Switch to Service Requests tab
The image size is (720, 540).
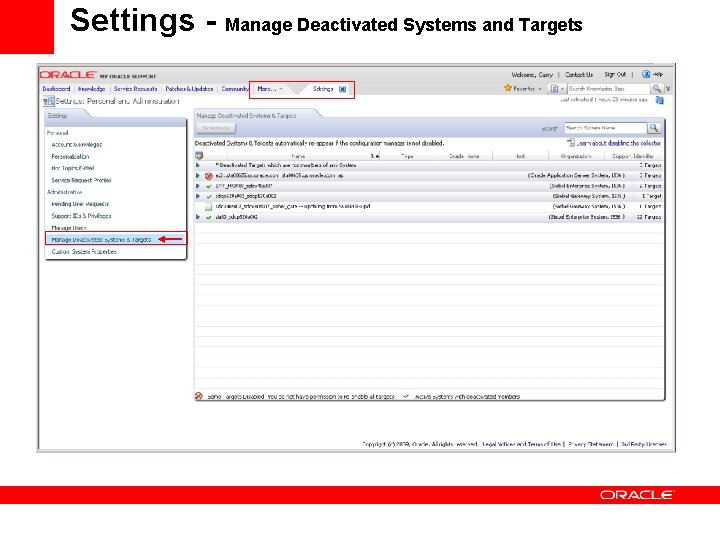[135, 89]
